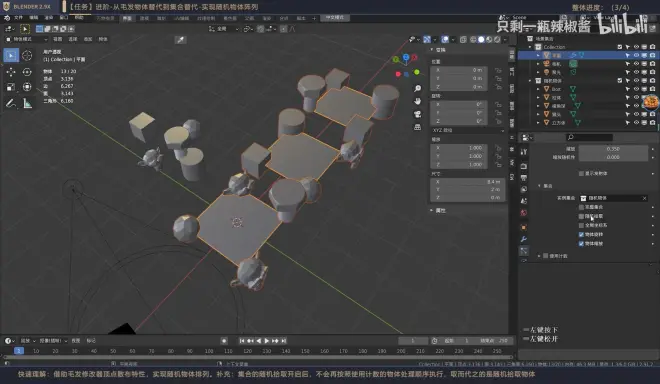The width and height of the screenshot is (660, 384).
Task: Activate the Move tool
Action: 11,72
